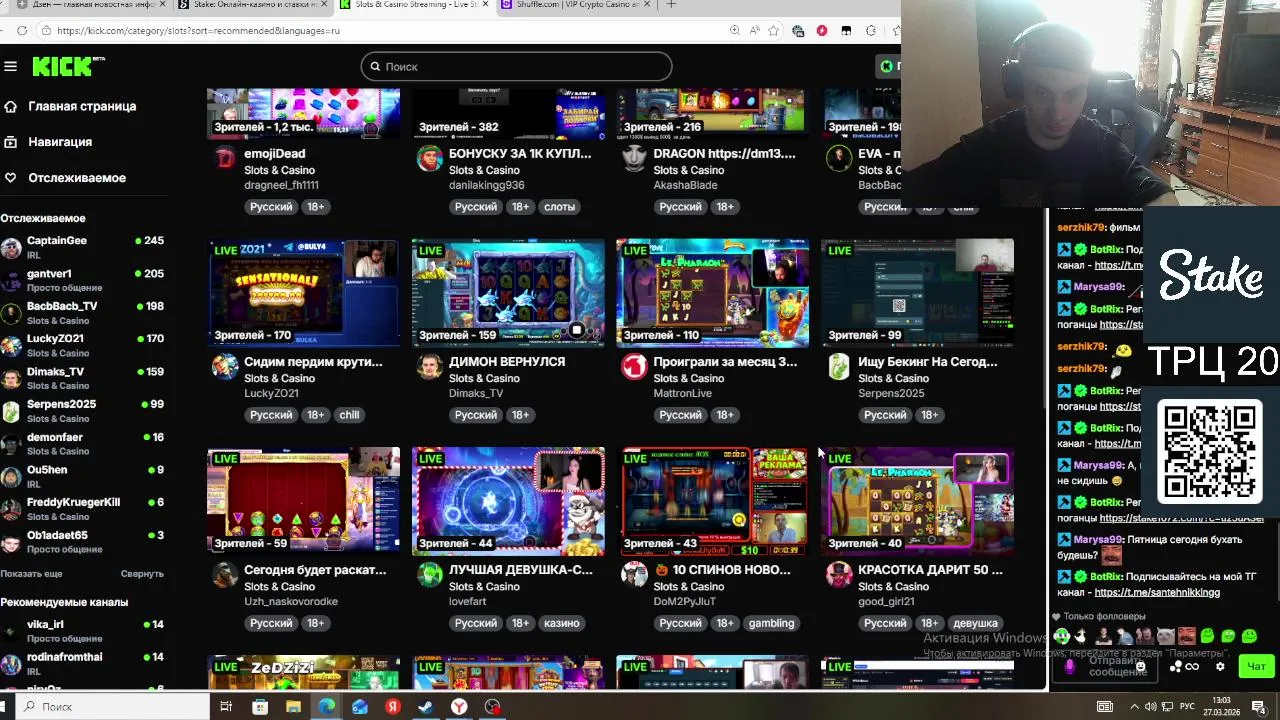Open volume control in system tray

point(1150,707)
